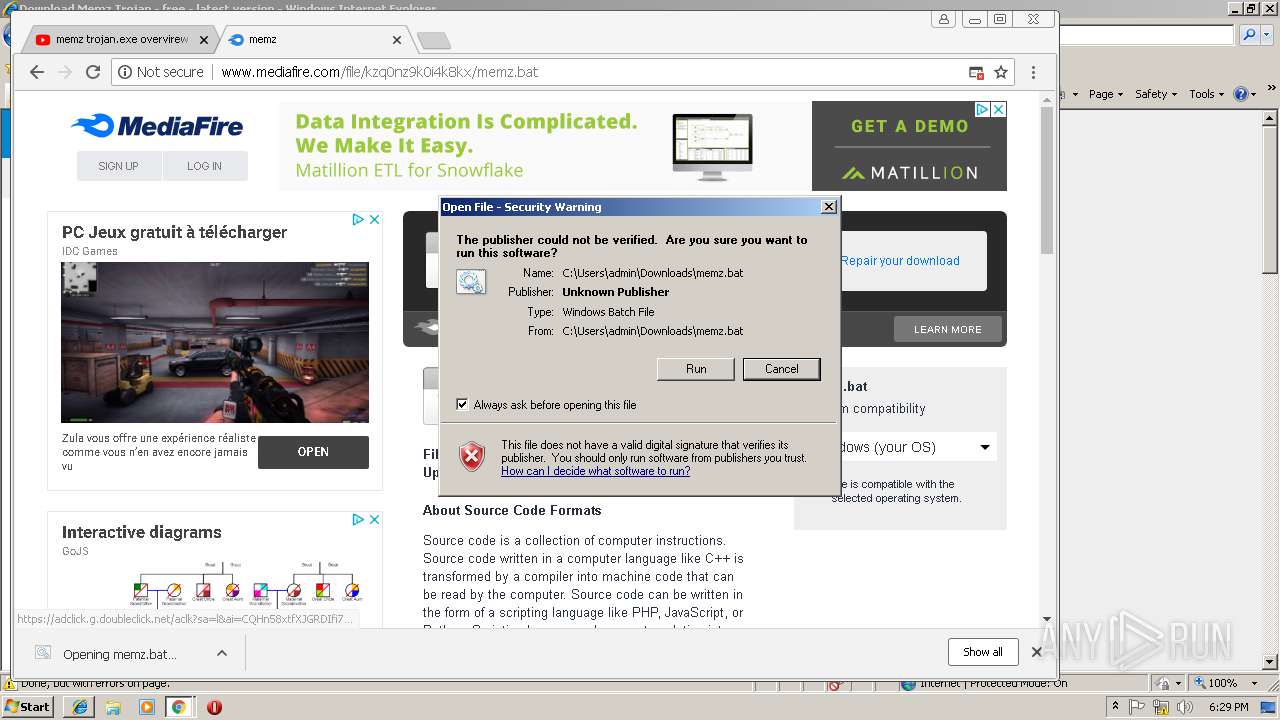
Task: Click the popup blocked icon in address bar
Action: click(x=976, y=72)
